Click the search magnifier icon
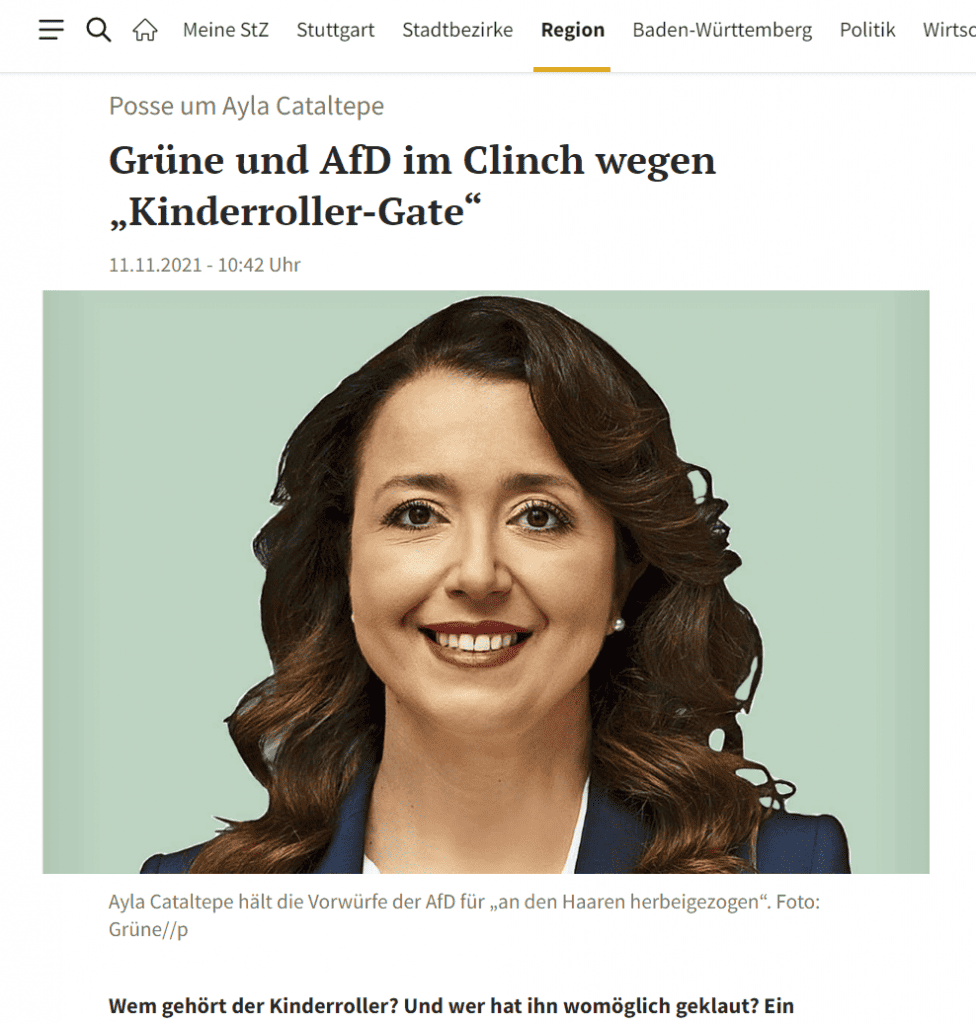The image size is (976, 1024). pos(99,30)
